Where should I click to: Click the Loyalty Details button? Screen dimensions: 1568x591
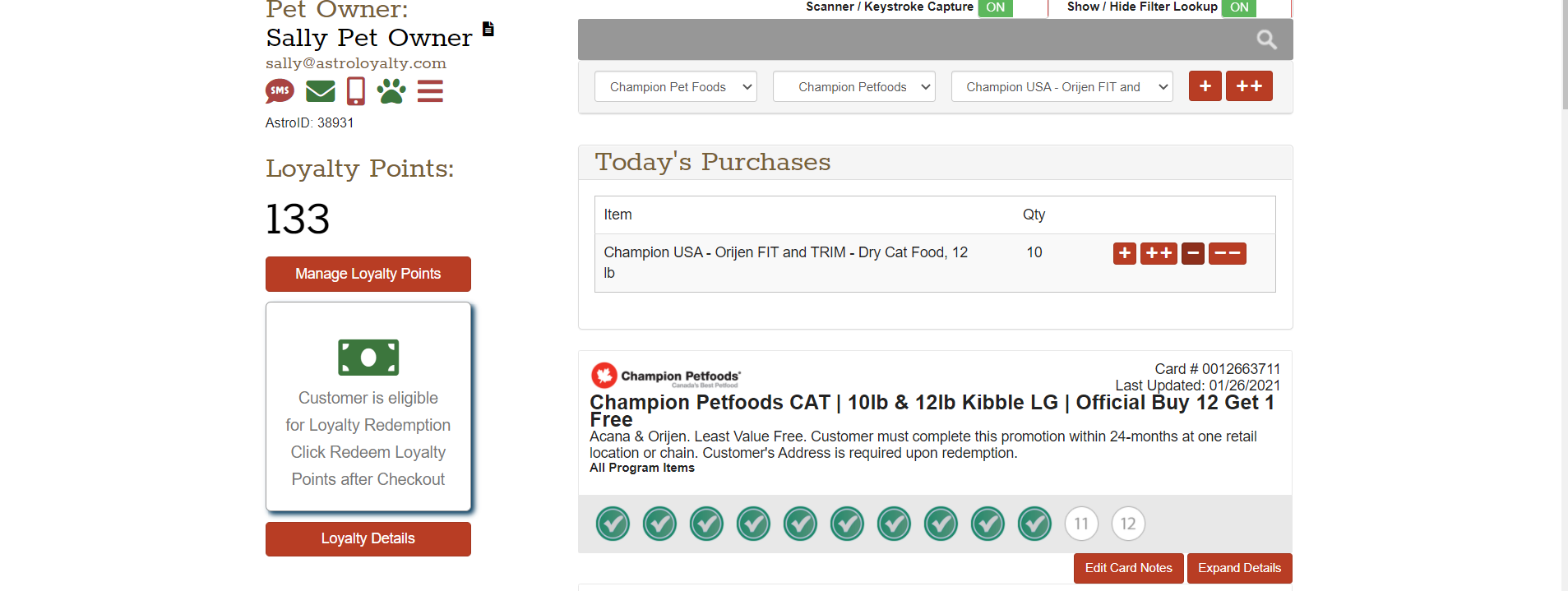pyautogui.click(x=368, y=539)
